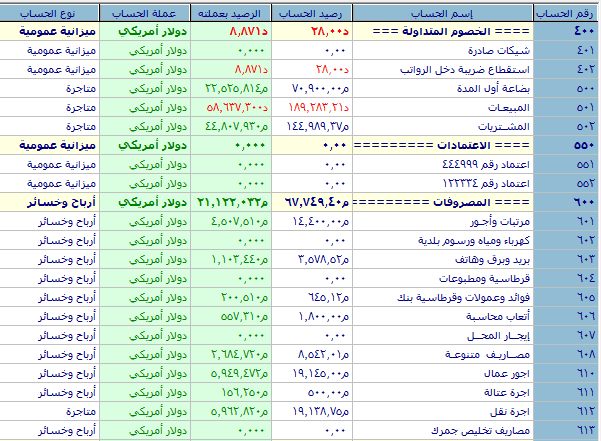The width and height of the screenshot is (601, 441).
Task: Click the نوع الحساب column header
Action: point(49,13)
